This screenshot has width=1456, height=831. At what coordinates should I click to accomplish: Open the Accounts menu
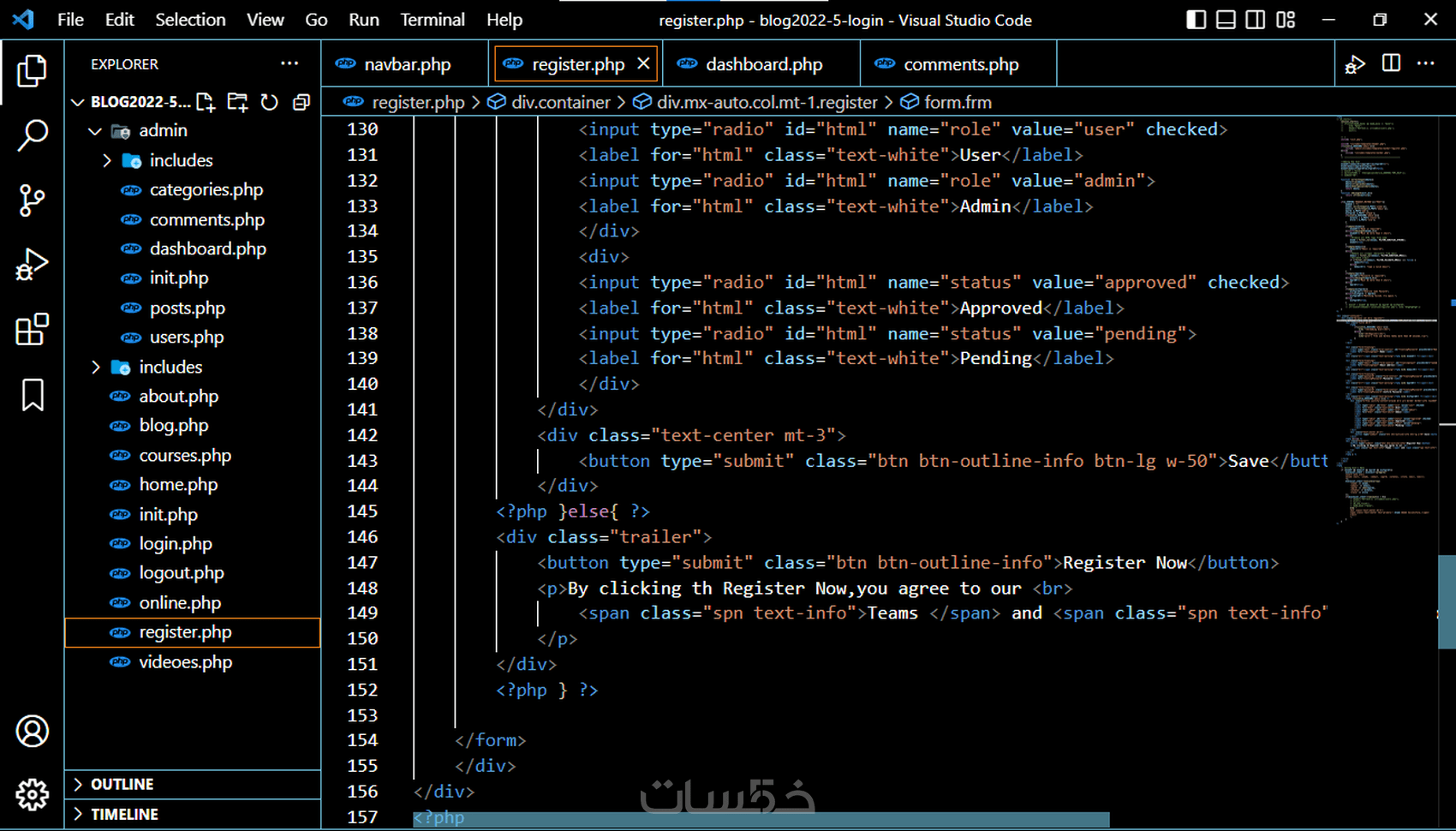pyautogui.click(x=32, y=731)
